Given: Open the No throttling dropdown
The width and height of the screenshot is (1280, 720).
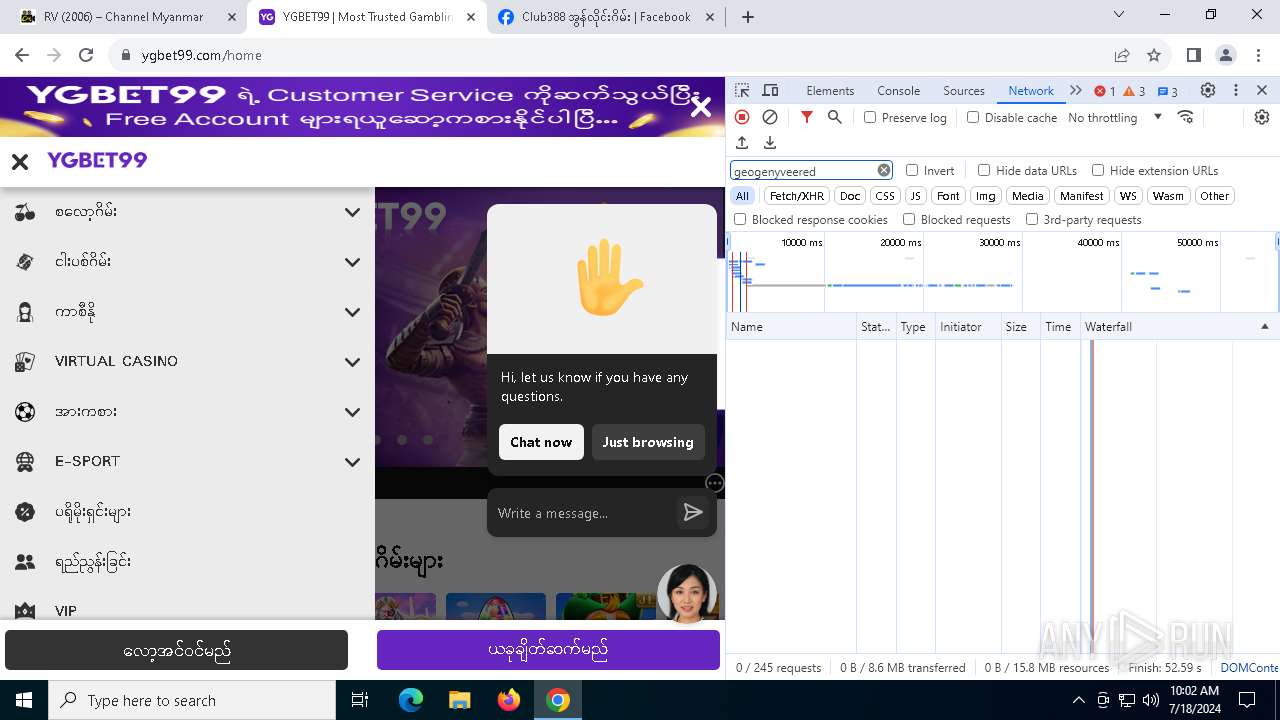Looking at the screenshot, I should [x=1115, y=117].
